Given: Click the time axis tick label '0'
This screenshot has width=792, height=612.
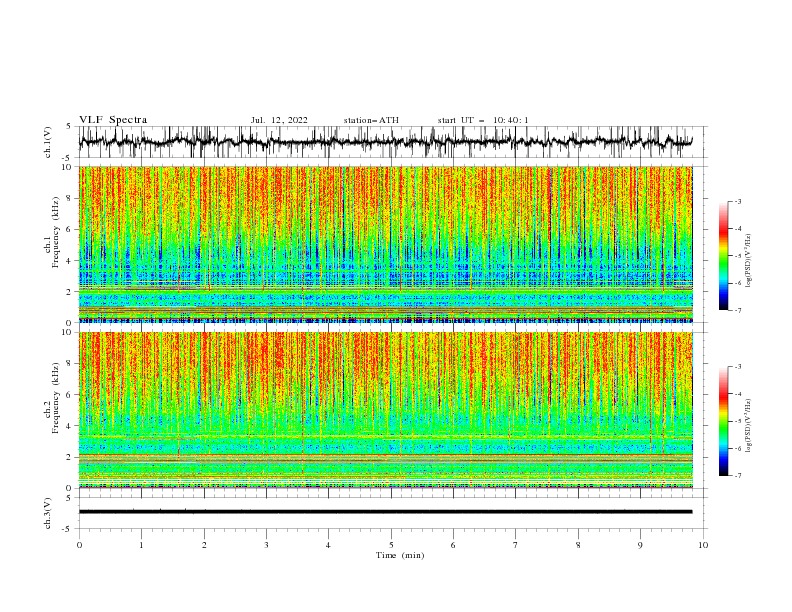Looking at the screenshot, I should pos(79,545).
